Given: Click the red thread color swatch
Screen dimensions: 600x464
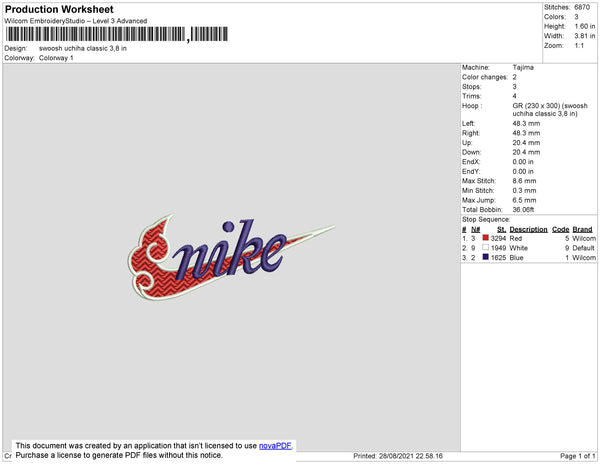Looking at the screenshot, I should tap(486, 238).
